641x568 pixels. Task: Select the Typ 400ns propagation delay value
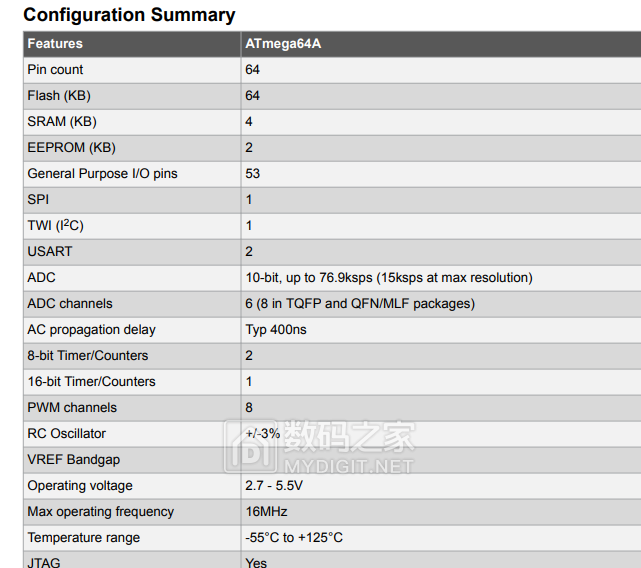tap(276, 330)
